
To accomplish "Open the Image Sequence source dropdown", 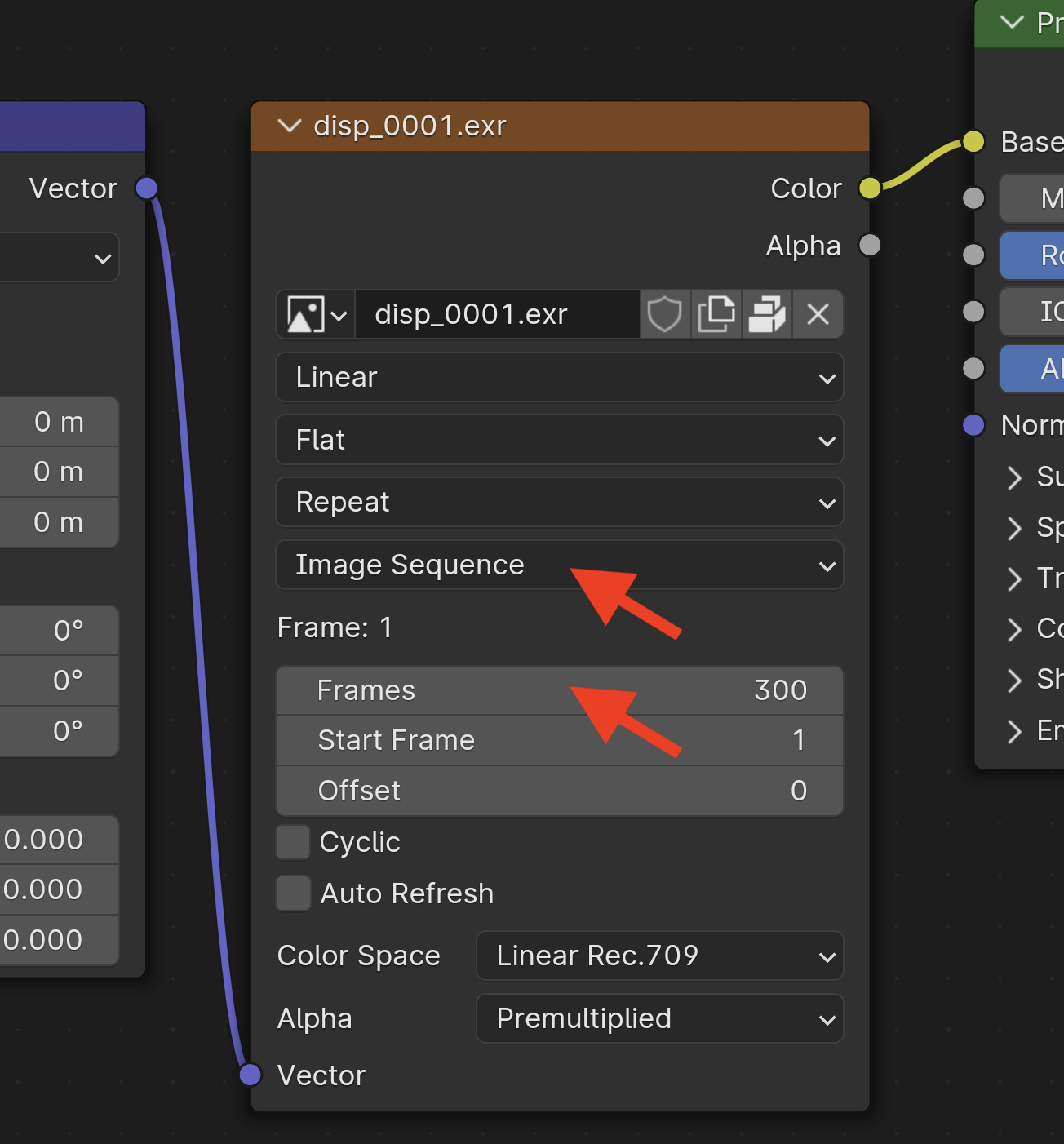I will tap(560, 565).
